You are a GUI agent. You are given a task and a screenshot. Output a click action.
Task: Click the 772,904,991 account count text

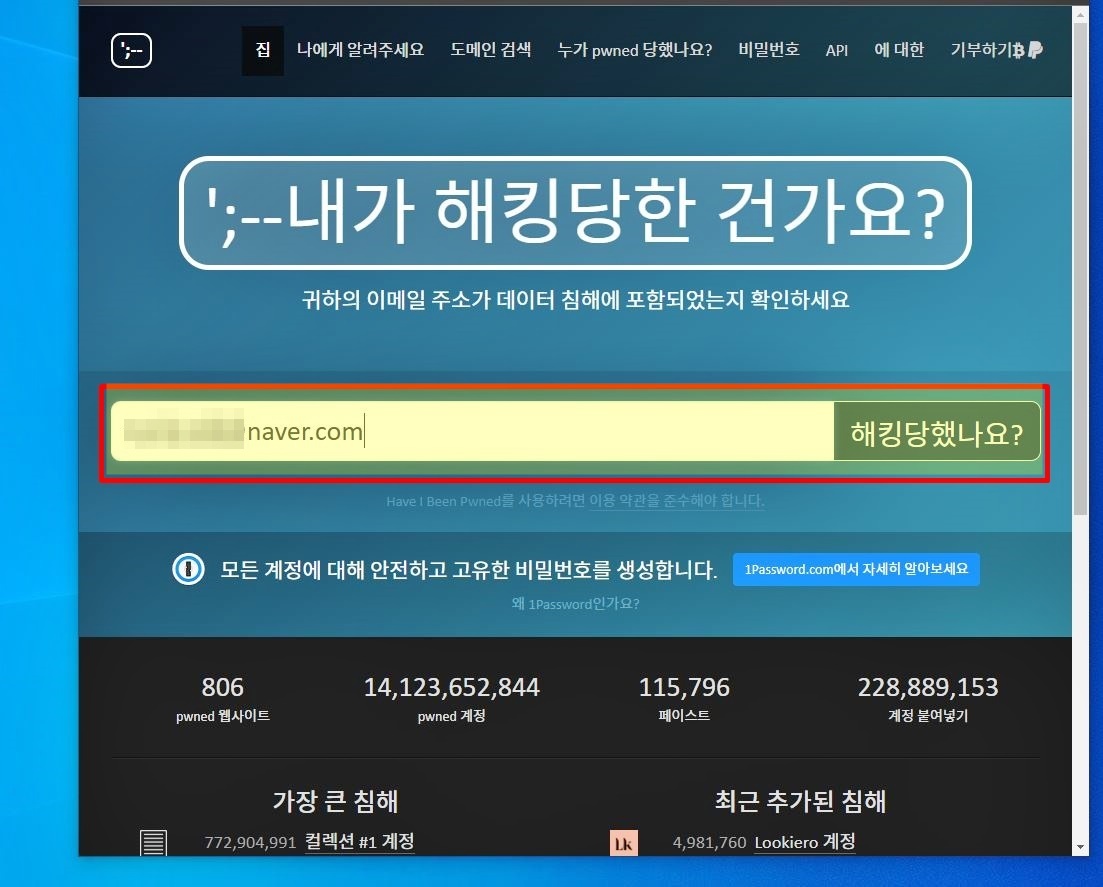click(250, 842)
